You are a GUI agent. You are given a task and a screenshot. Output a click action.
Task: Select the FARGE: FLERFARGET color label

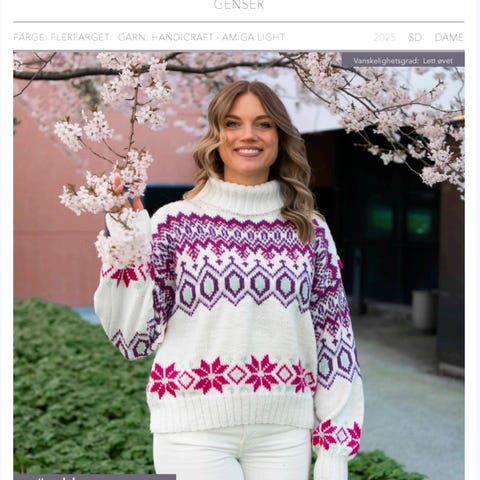pyautogui.click(x=61, y=37)
